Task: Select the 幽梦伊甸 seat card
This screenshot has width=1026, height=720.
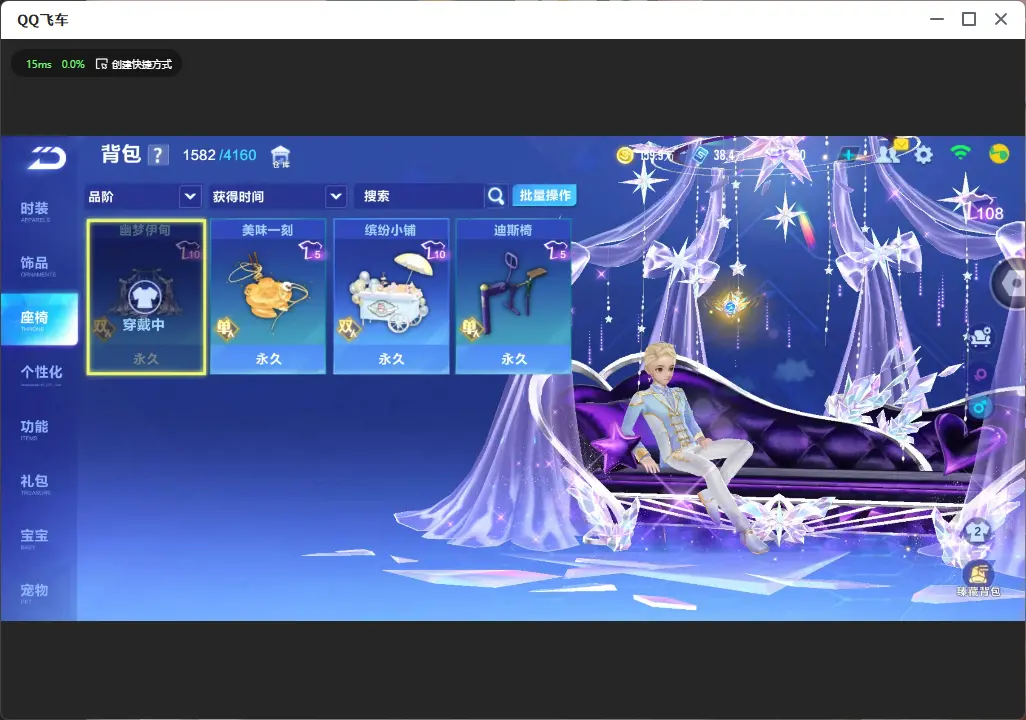Action: click(146, 297)
